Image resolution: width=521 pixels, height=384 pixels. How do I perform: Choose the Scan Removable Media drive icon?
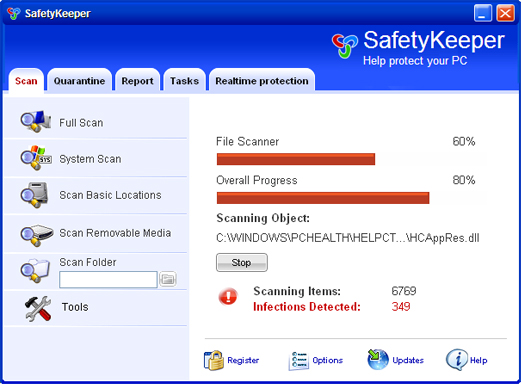37,235
